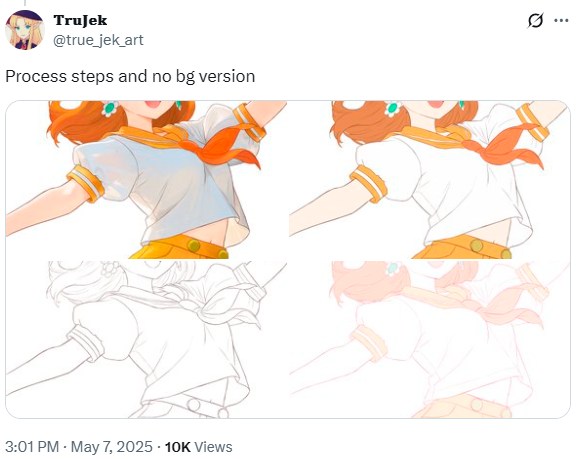The height and width of the screenshot is (459, 578).
Task: Open the flat-color top-right artwork
Action: (x=430, y=180)
